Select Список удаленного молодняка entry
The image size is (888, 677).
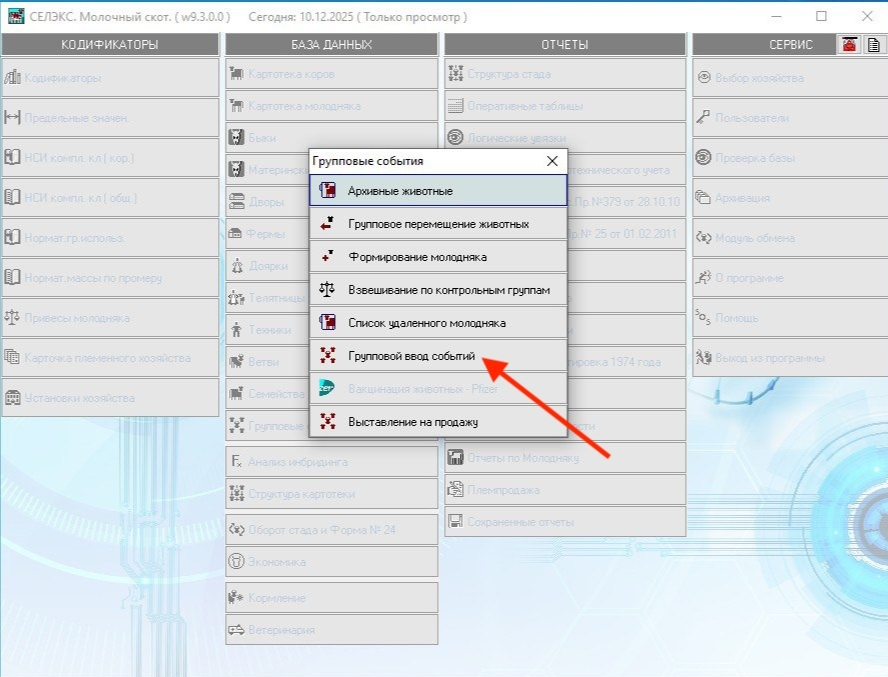pyautogui.click(x=438, y=322)
